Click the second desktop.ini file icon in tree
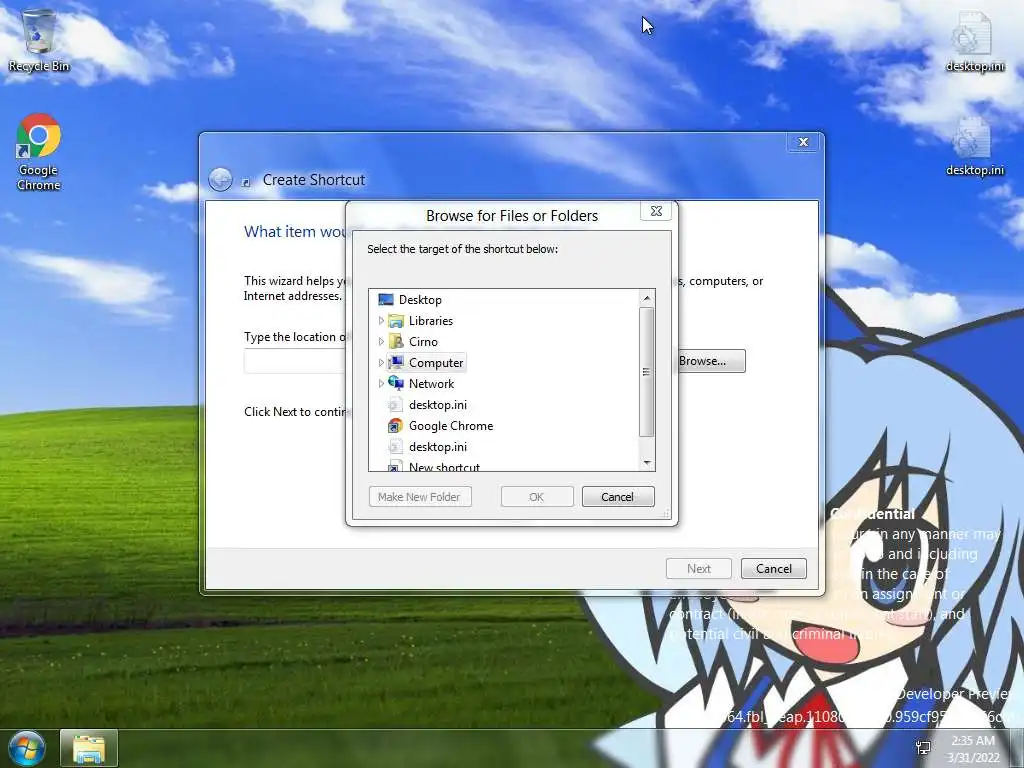The height and width of the screenshot is (768, 1024). (x=396, y=447)
